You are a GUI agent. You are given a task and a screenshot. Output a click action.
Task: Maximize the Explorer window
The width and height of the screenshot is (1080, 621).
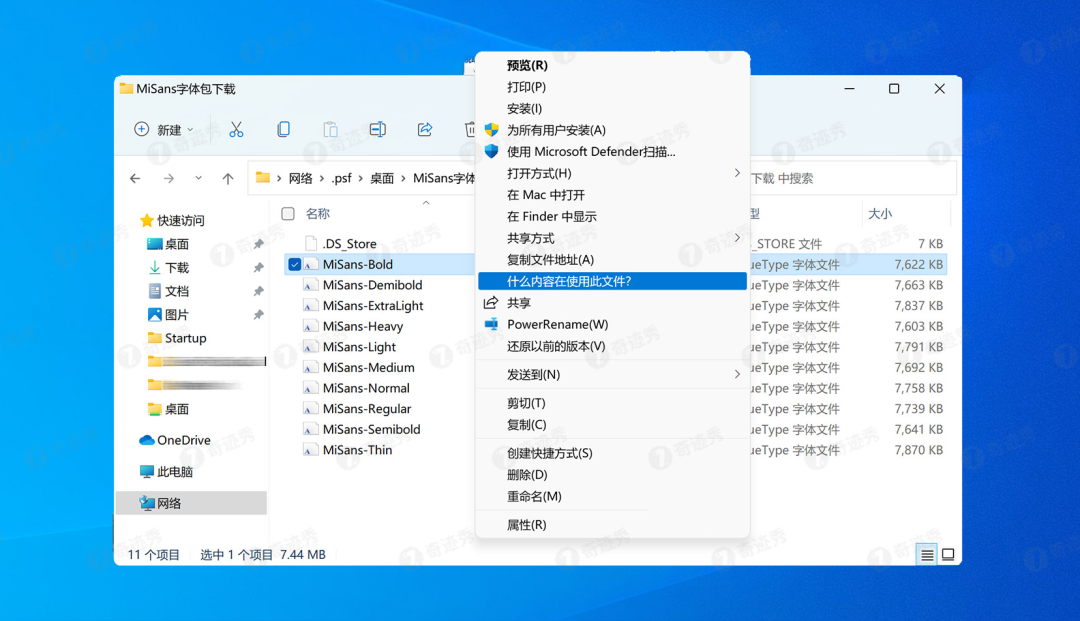coord(893,89)
